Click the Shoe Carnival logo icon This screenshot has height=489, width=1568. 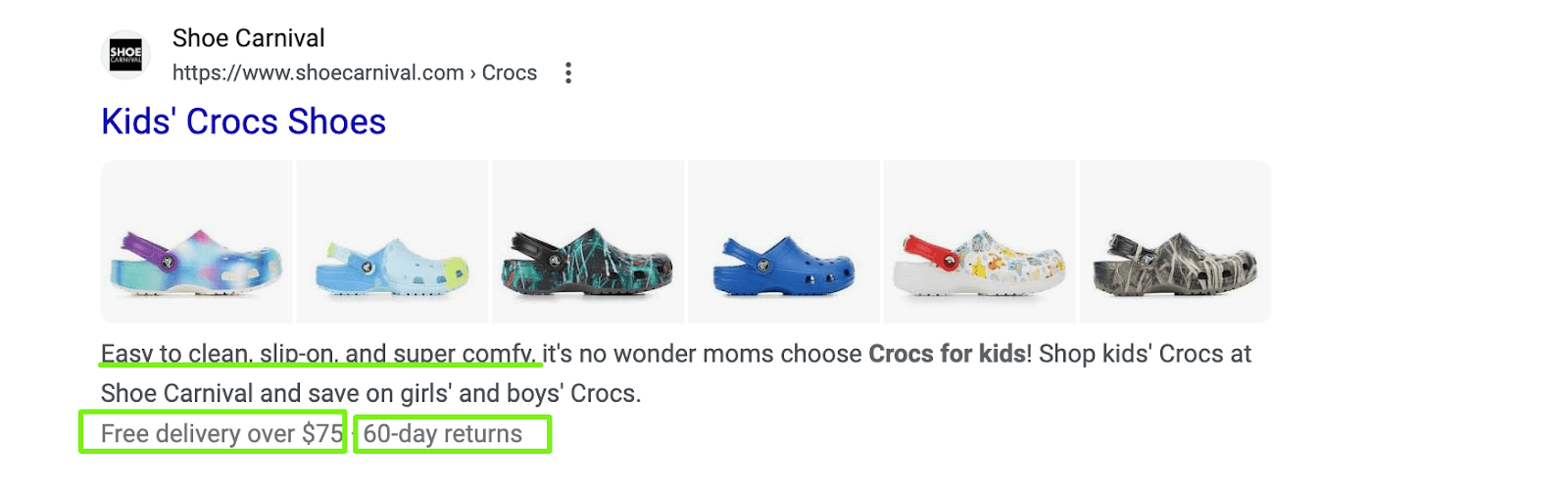(125, 54)
